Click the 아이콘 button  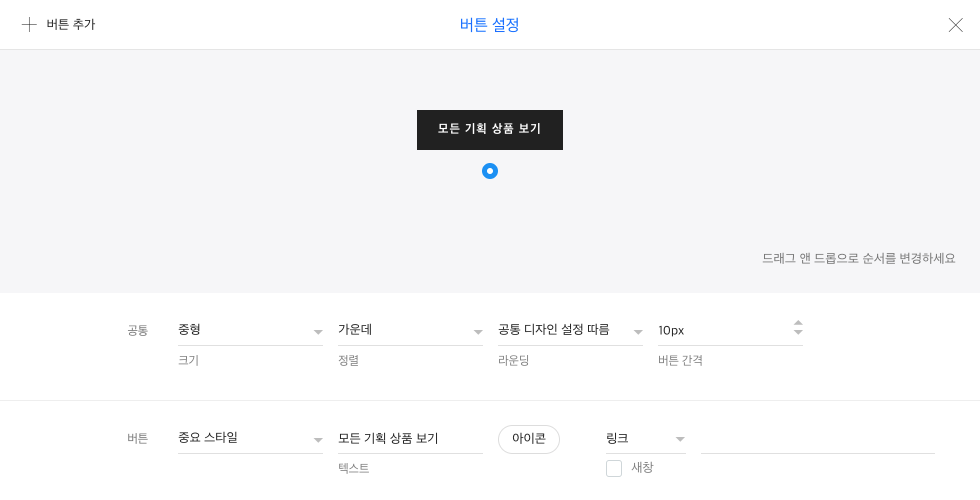coord(529,439)
